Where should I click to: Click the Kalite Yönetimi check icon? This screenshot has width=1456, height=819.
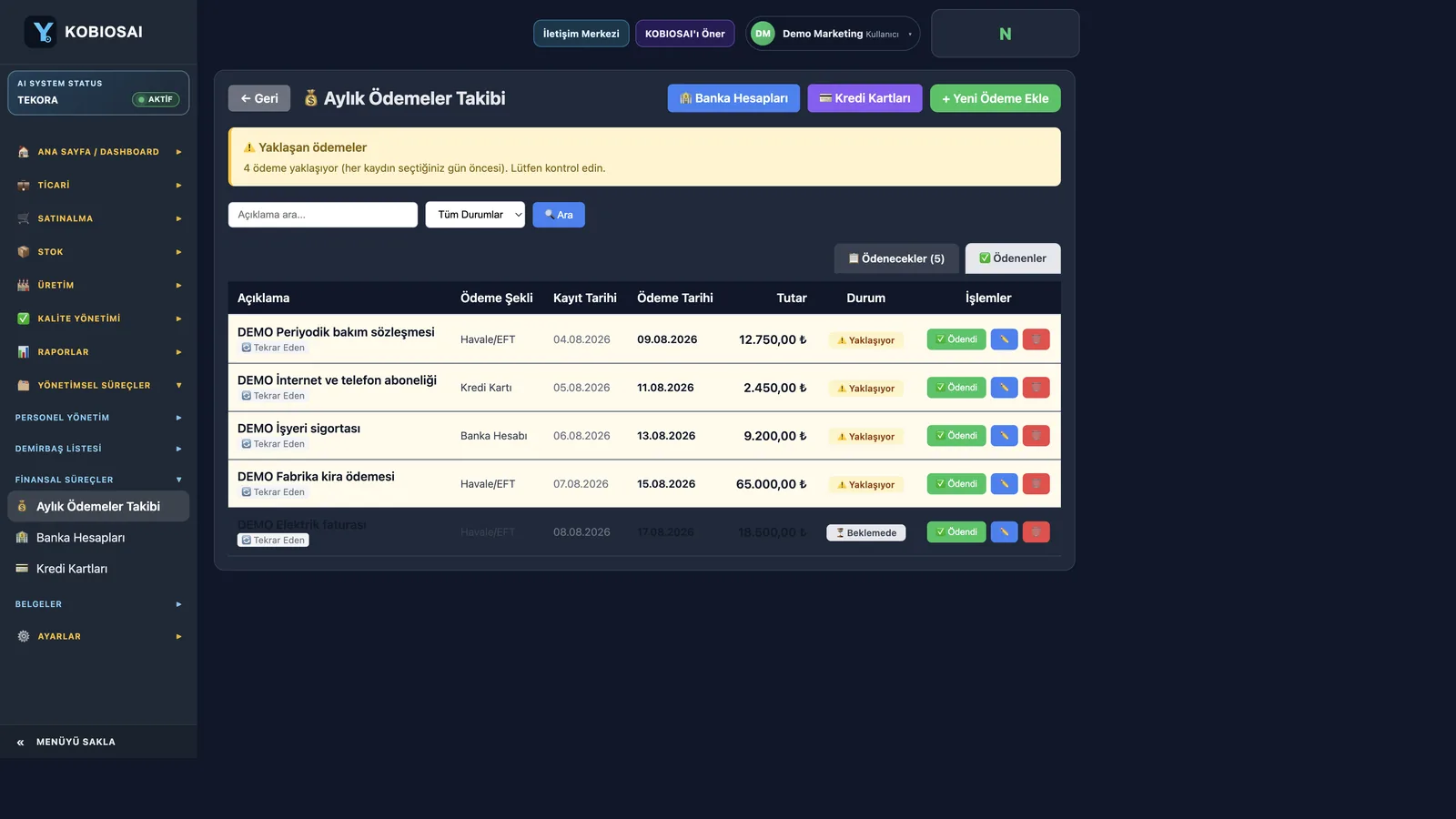24,318
